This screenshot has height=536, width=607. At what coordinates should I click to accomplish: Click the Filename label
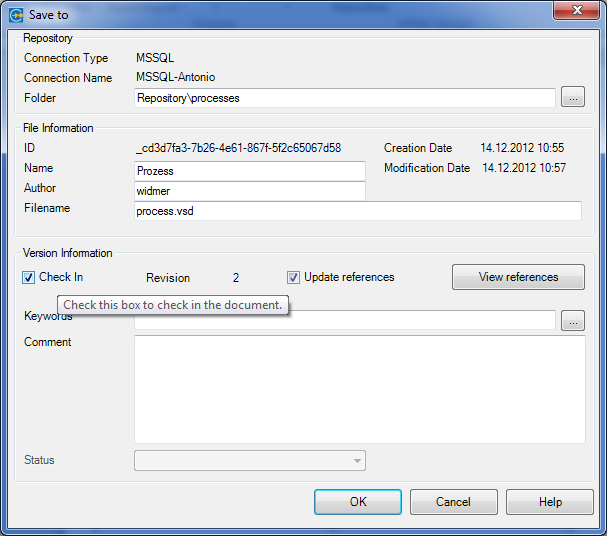point(47,208)
